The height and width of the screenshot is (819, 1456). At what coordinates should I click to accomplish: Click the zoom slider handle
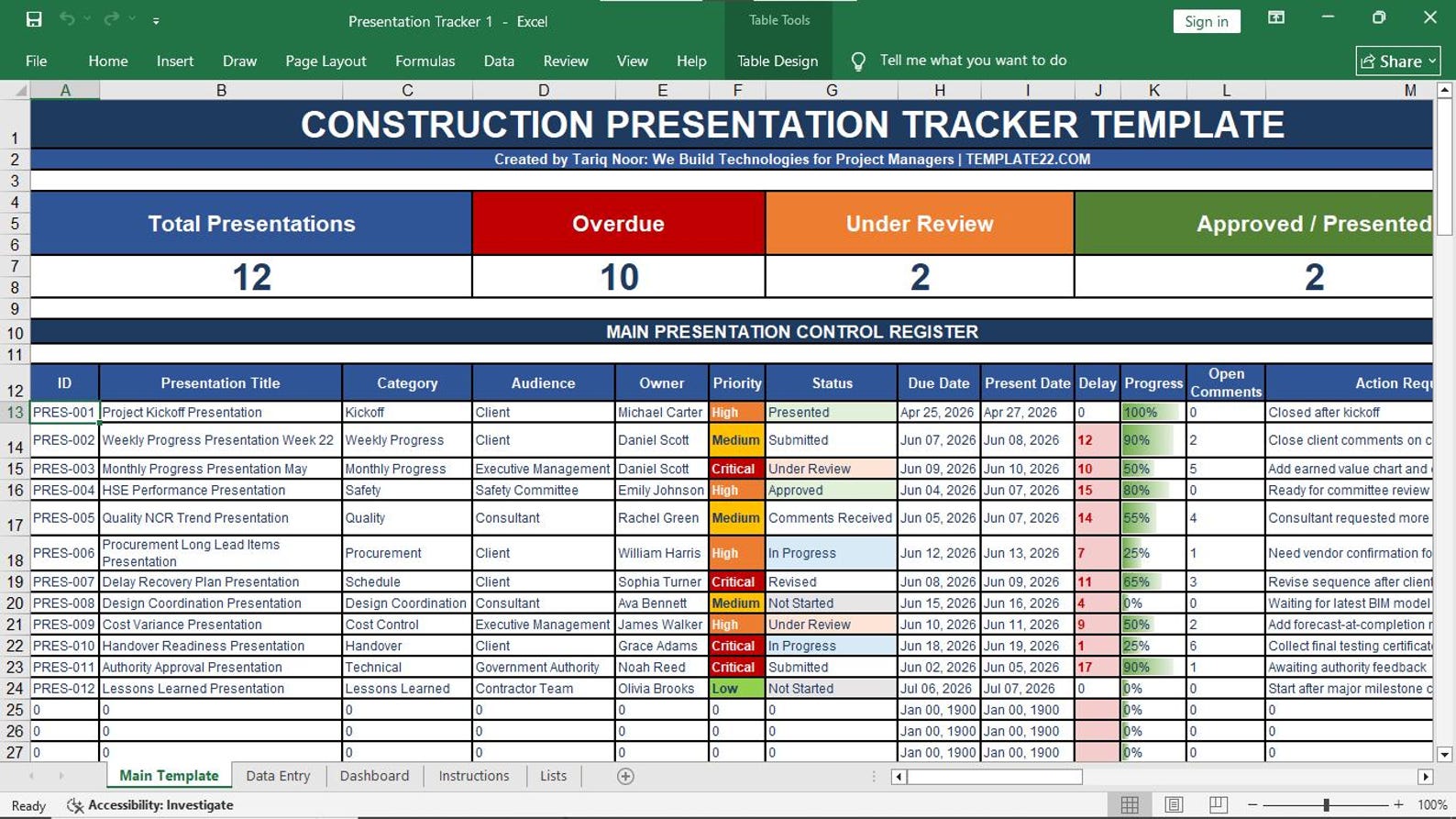tap(1326, 805)
